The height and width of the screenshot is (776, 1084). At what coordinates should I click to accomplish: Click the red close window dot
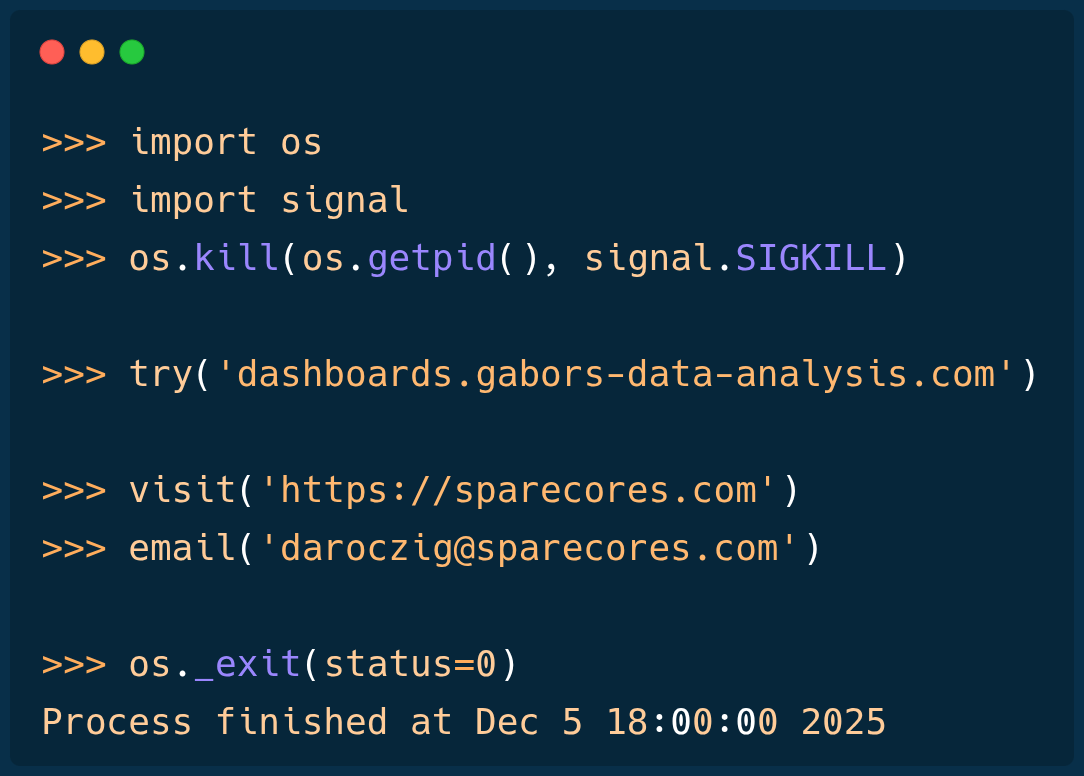pos(52,52)
